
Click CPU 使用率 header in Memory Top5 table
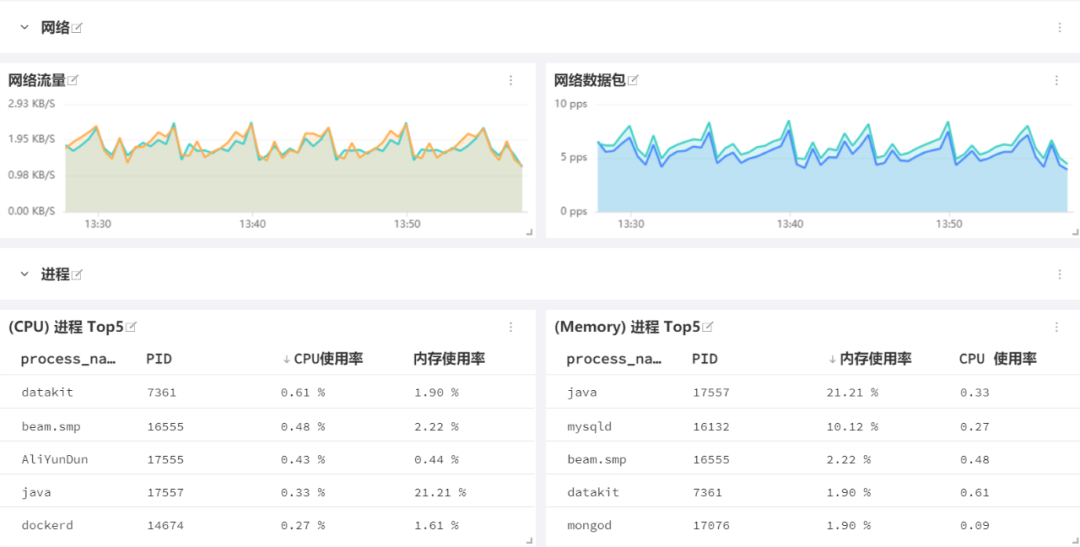[x=998, y=359]
